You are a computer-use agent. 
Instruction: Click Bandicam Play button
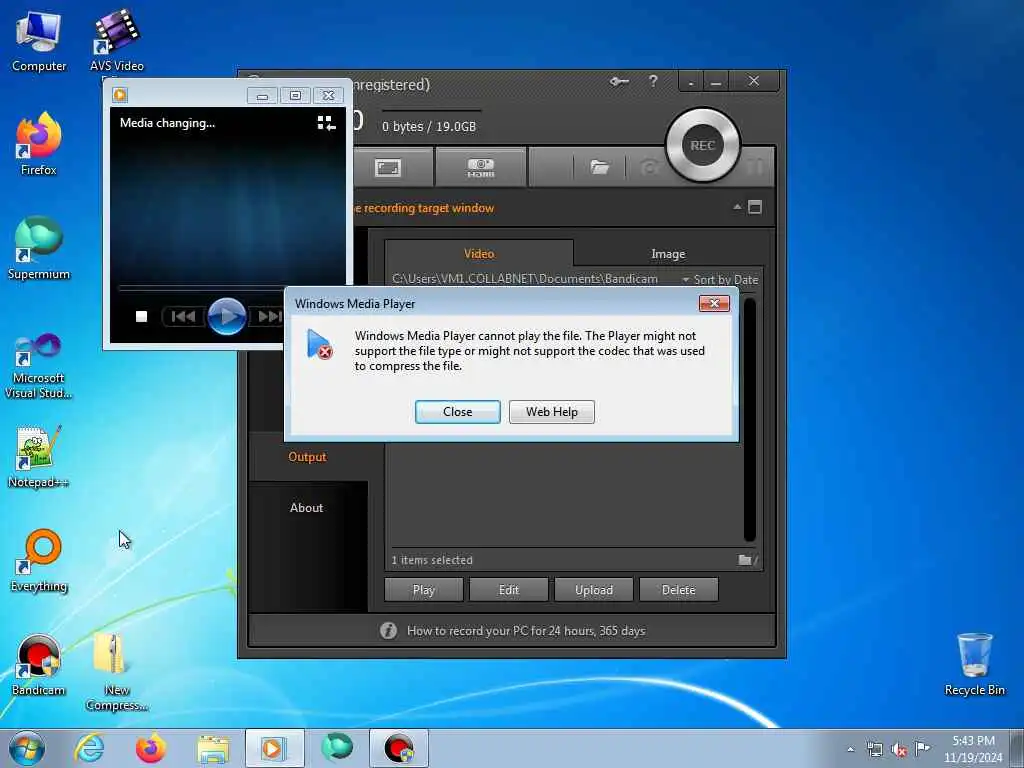424,590
